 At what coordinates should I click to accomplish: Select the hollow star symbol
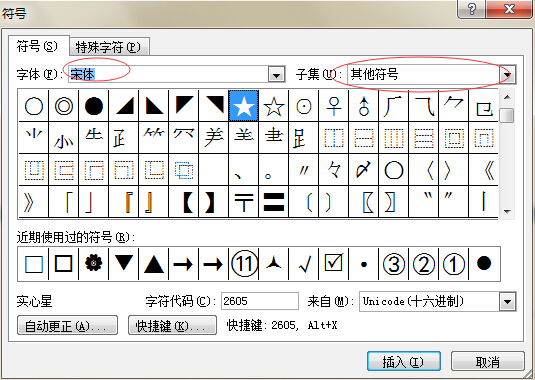[x=274, y=106]
